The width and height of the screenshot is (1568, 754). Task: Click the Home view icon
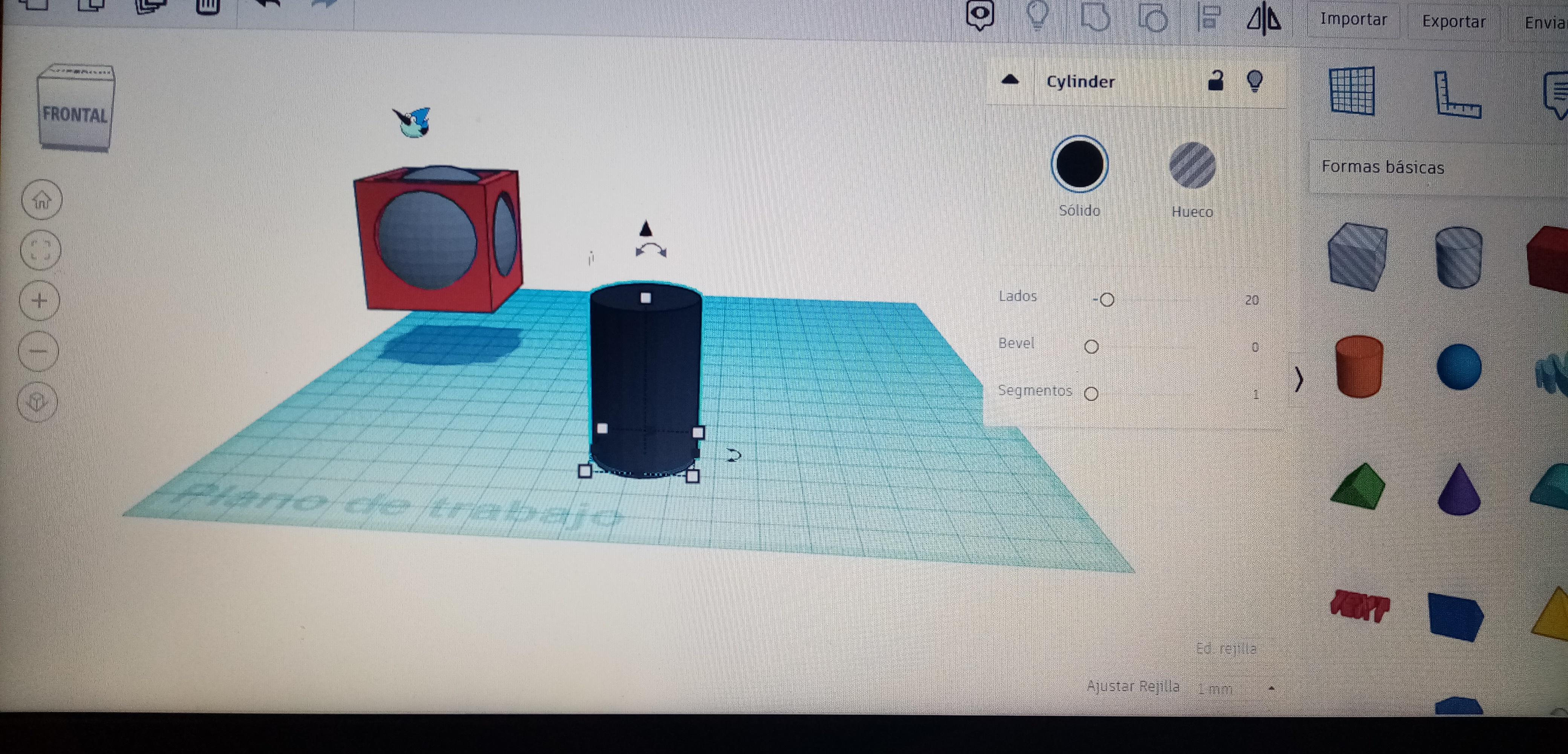(x=41, y=200)
